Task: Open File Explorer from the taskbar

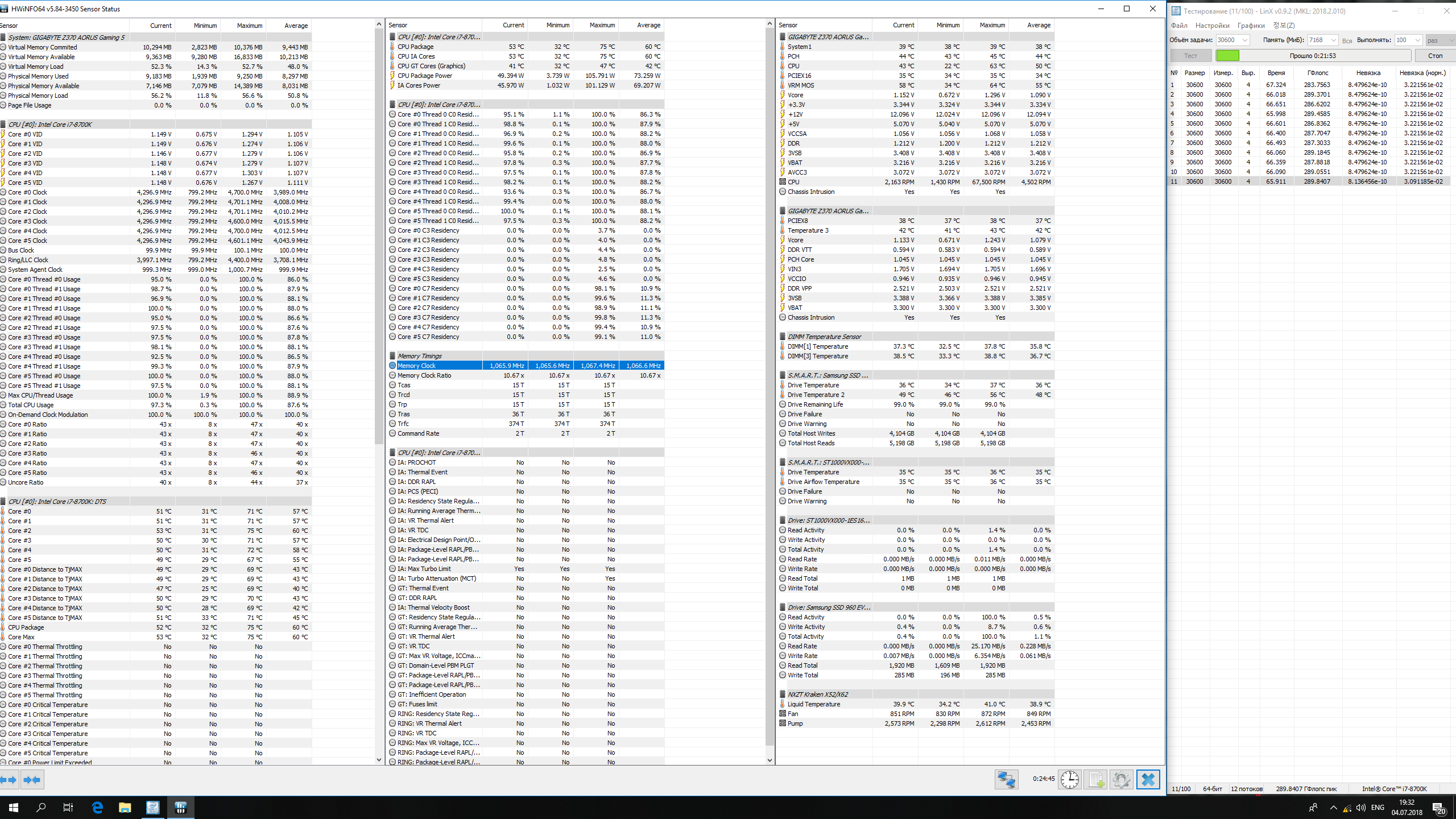Action: [125, 807]
